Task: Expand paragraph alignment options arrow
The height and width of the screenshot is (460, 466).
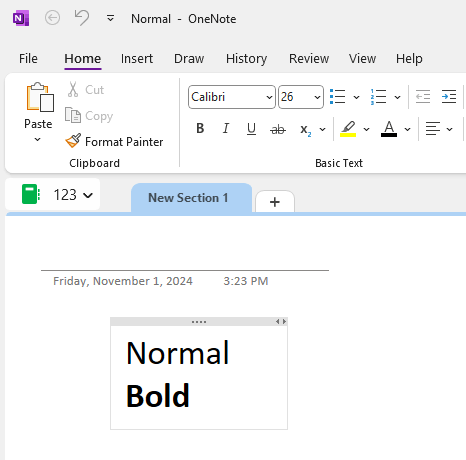Action: point(449,129)
